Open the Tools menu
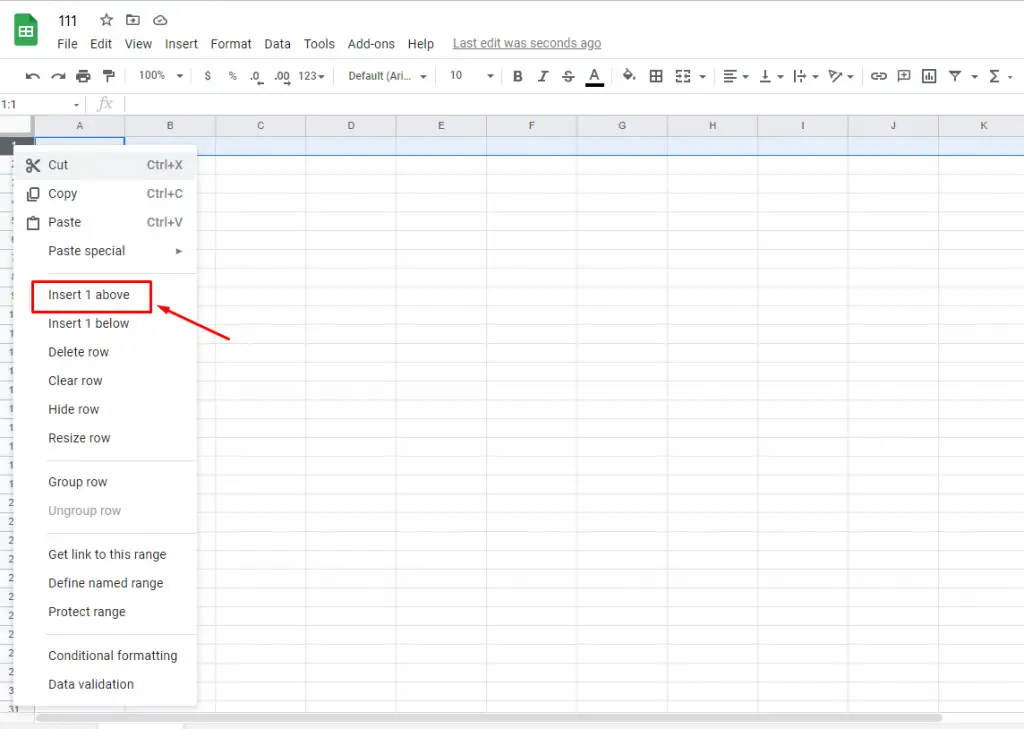The height and width of the screenshot is (729, 1024). tap(319, 44)
